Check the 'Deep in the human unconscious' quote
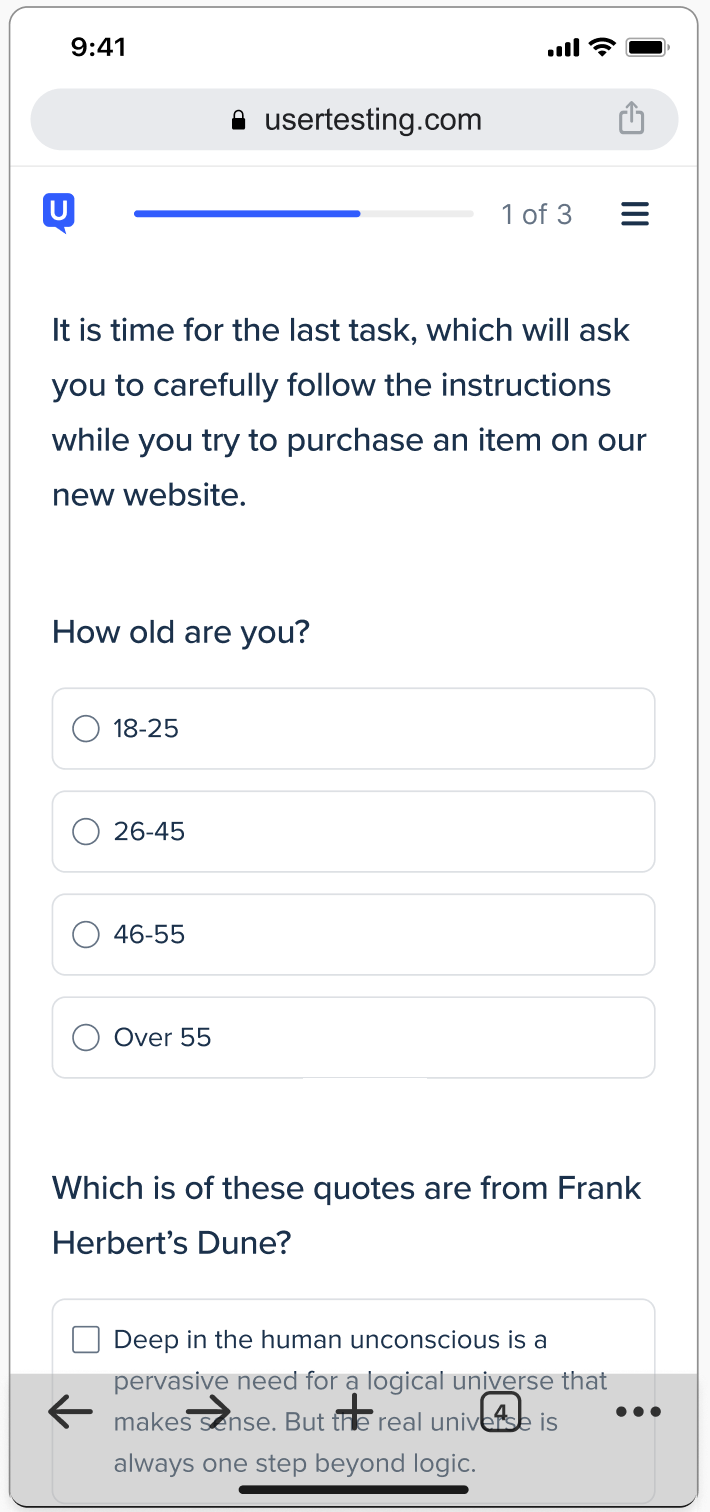Viewport: 710px width, 1512px height. click(x=87, y=1340)
